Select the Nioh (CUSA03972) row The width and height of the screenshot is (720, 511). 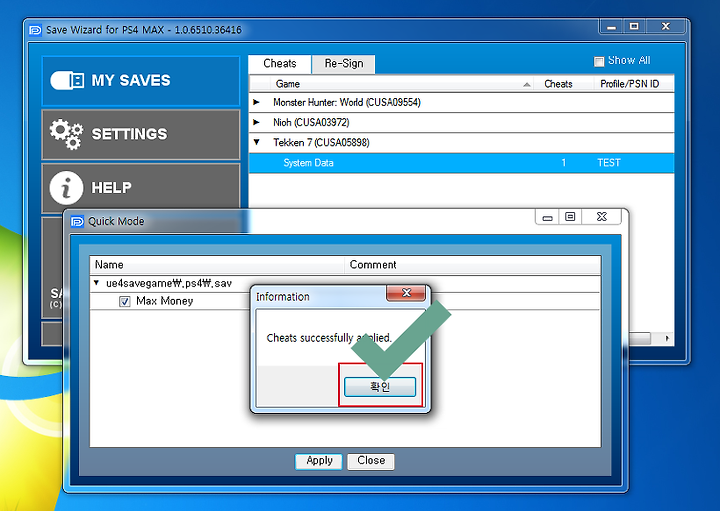coord(461,123)
